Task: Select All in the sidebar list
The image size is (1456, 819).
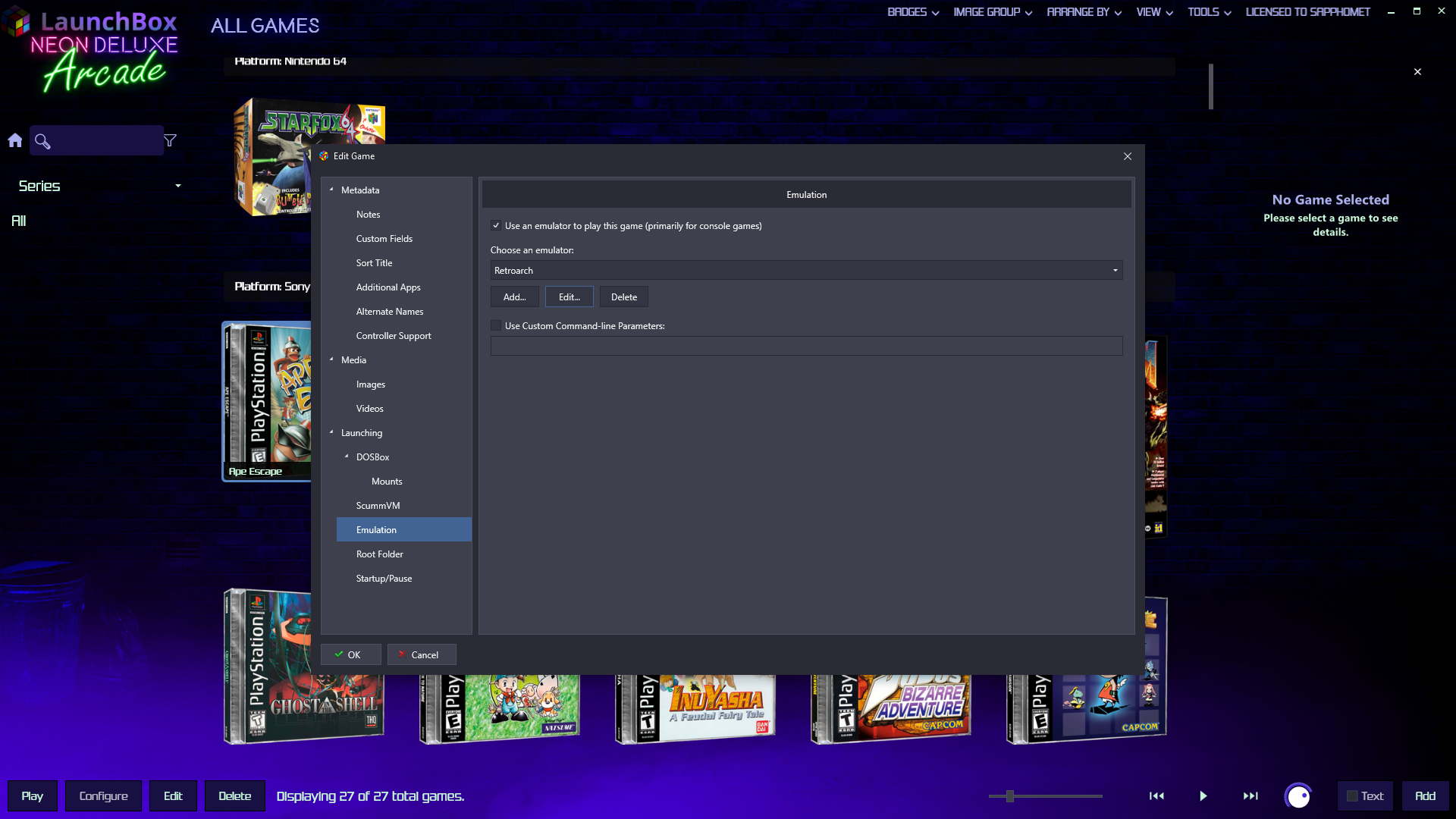Action: tap(19, 221)
